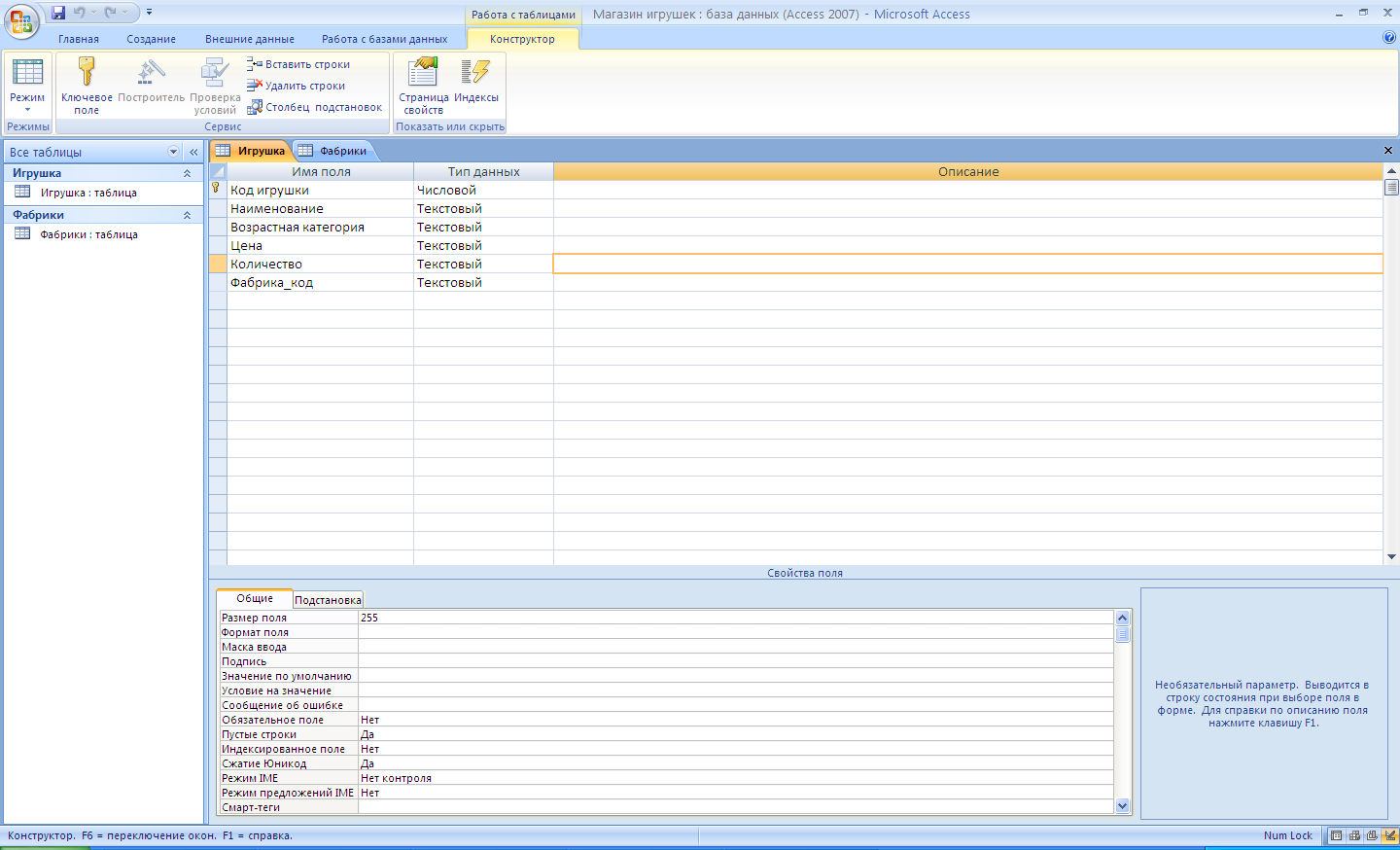Open Customize Quick Access Toolbar dropdown
The width and height of the screenshot is (1400, 850).
tap(149, 13)
